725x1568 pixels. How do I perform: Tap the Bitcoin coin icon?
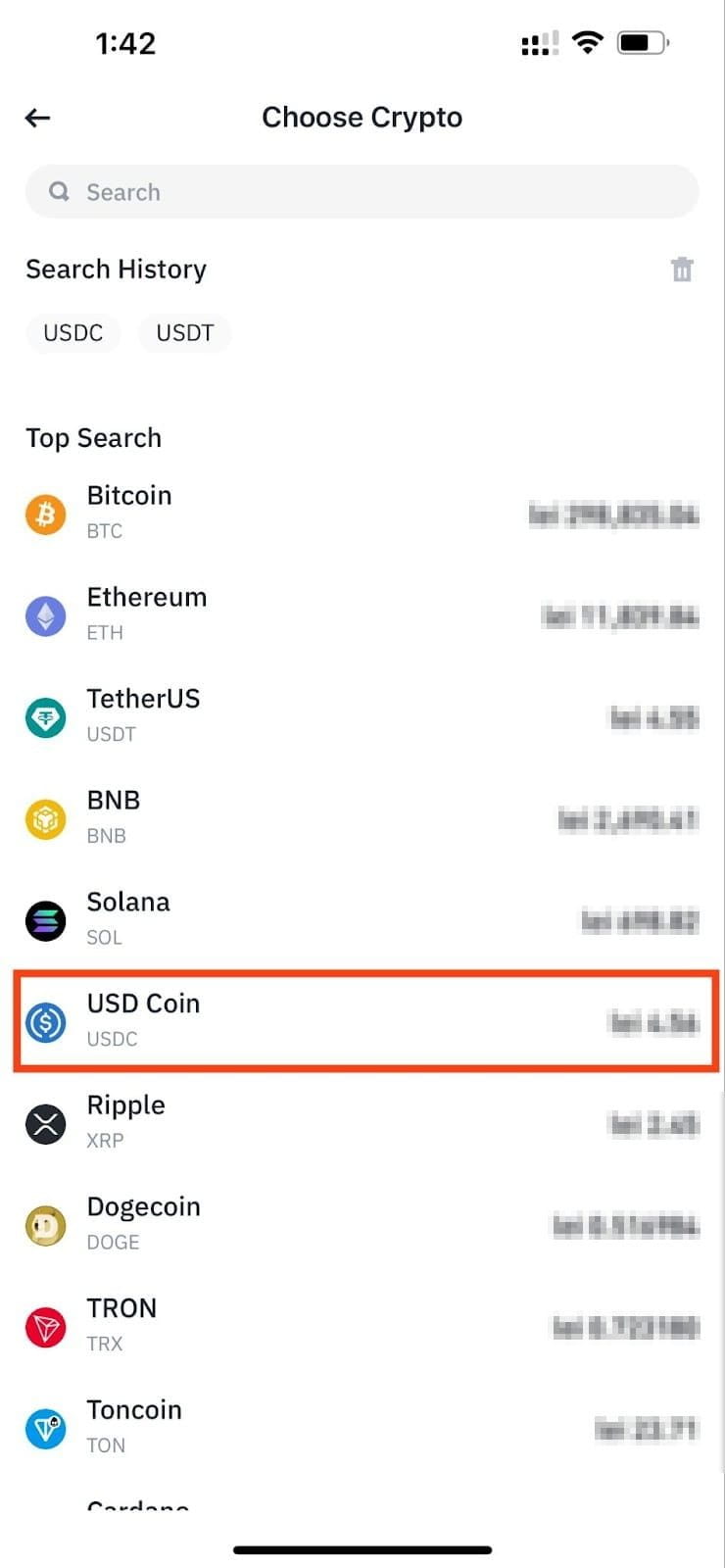pos(45,514)
